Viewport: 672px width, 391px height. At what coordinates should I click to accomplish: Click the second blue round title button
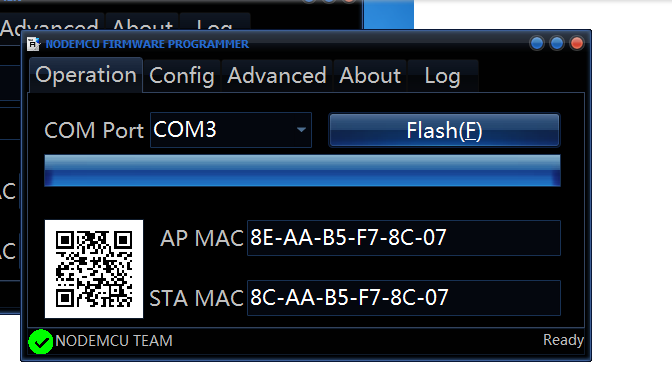(557, 43)
